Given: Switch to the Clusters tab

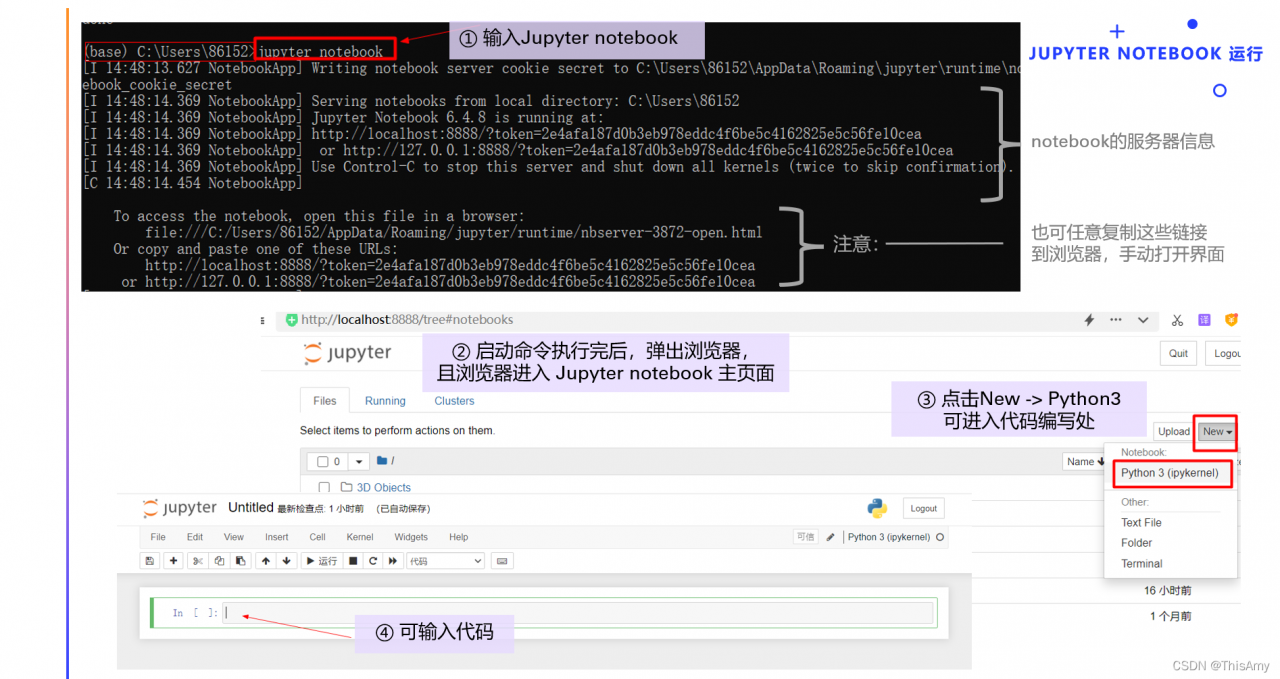Looking at the screenshot, I should (454, 401).
